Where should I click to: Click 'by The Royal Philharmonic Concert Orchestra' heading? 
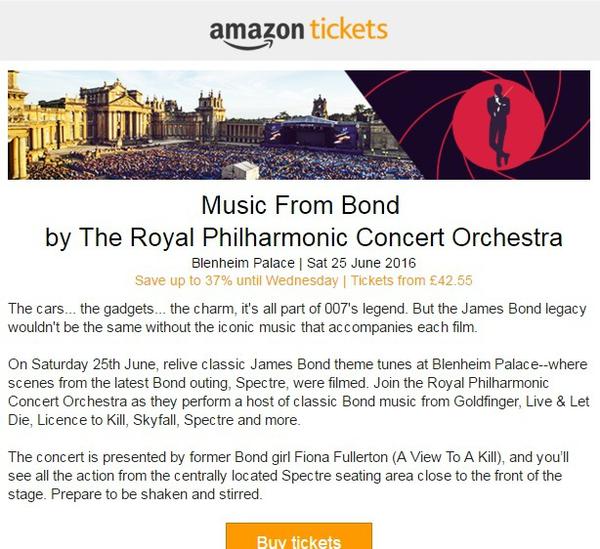(300, 239)
